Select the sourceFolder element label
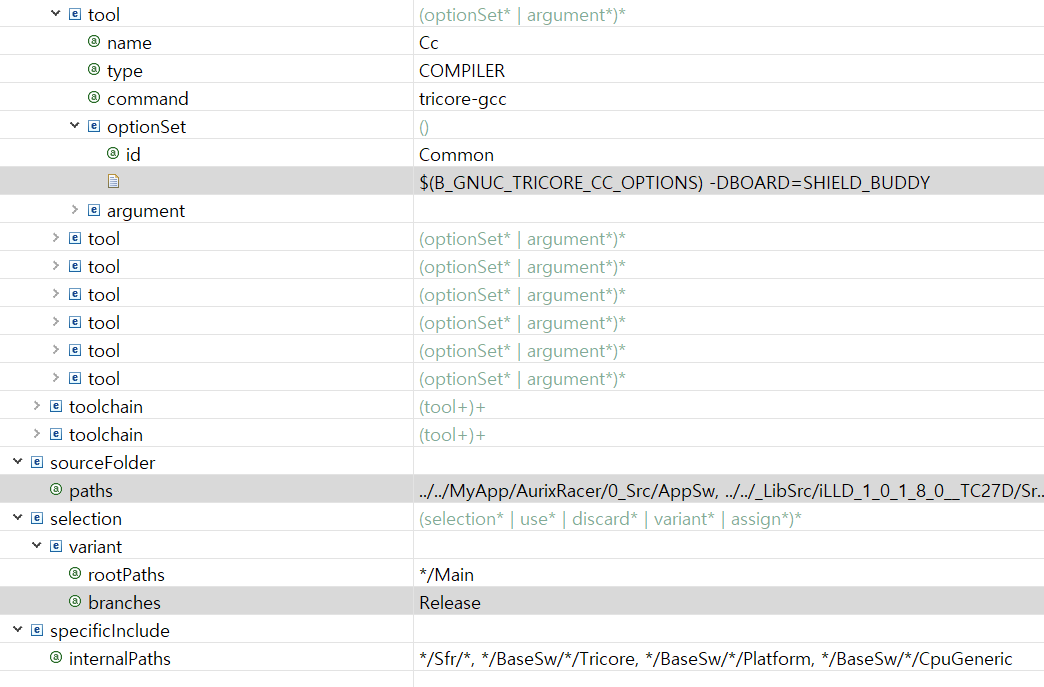1044x687 pixels. [103, 463]
